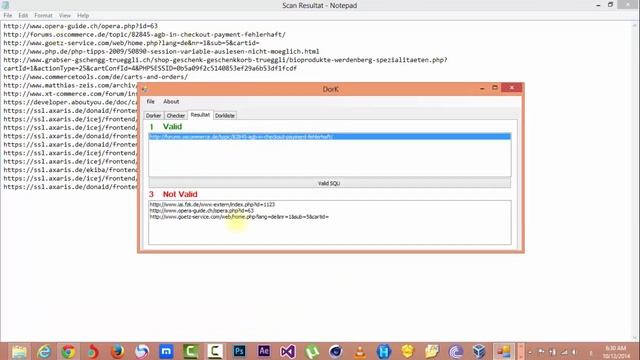Close the DorK window
Screen dimensions: 640x360
(x=511, y=88)
